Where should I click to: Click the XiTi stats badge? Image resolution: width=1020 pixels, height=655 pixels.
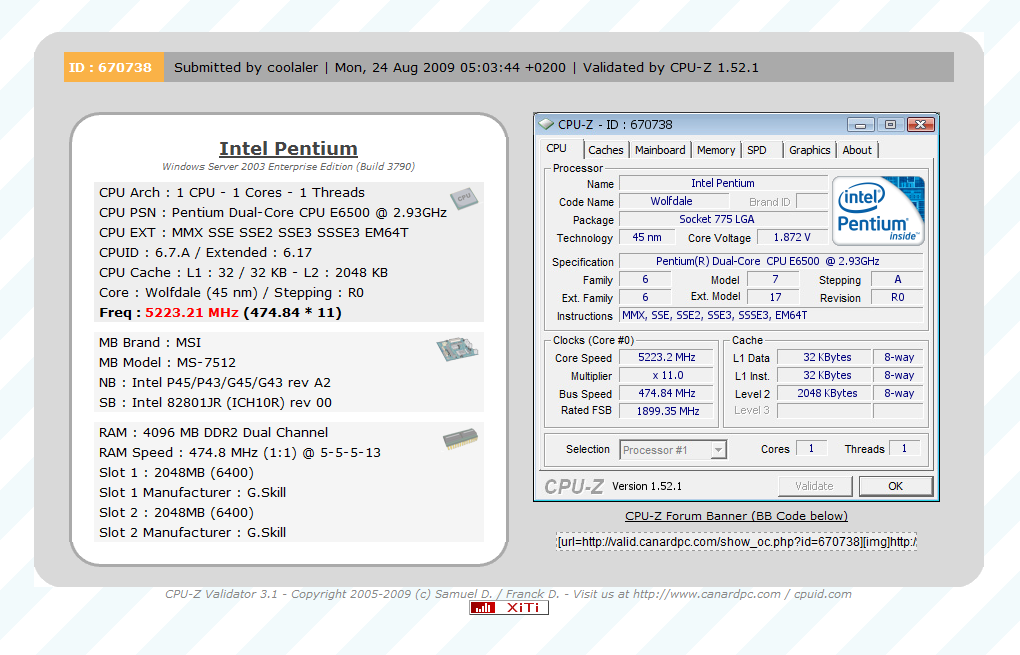[x=509, y=608]
